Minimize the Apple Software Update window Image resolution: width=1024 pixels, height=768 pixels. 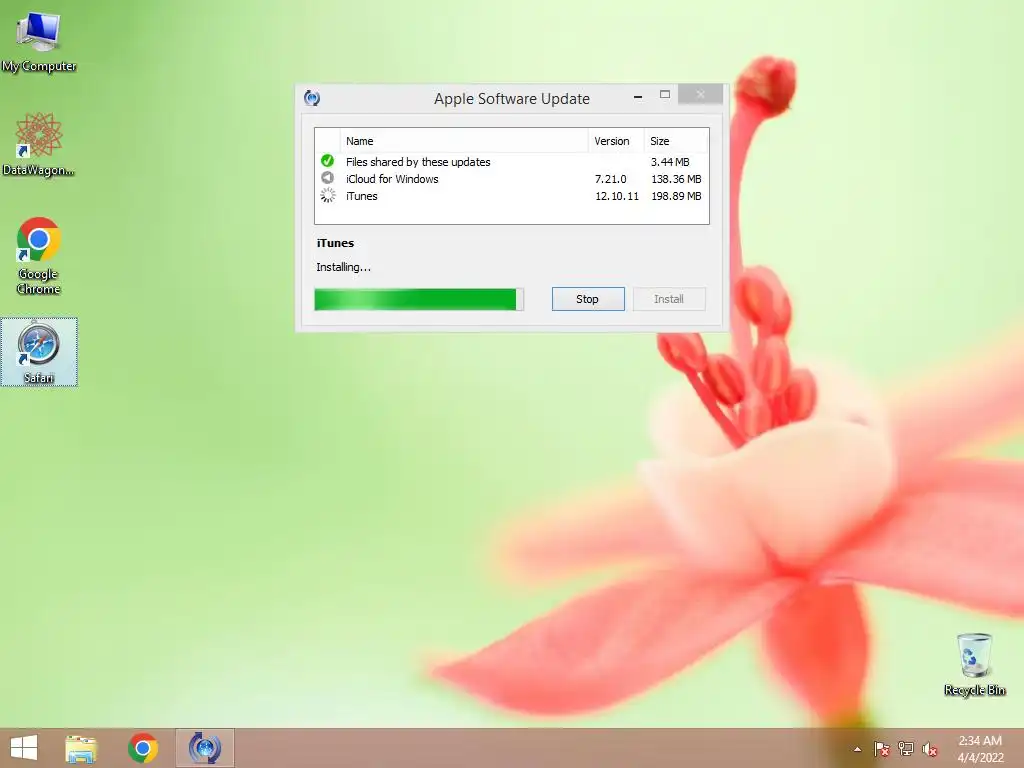[638, 96]
